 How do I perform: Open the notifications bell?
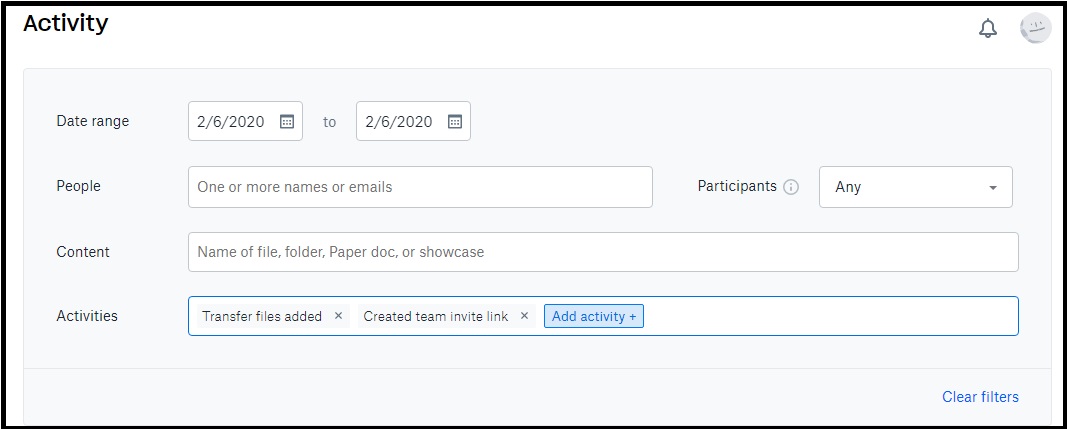[987, 29]
